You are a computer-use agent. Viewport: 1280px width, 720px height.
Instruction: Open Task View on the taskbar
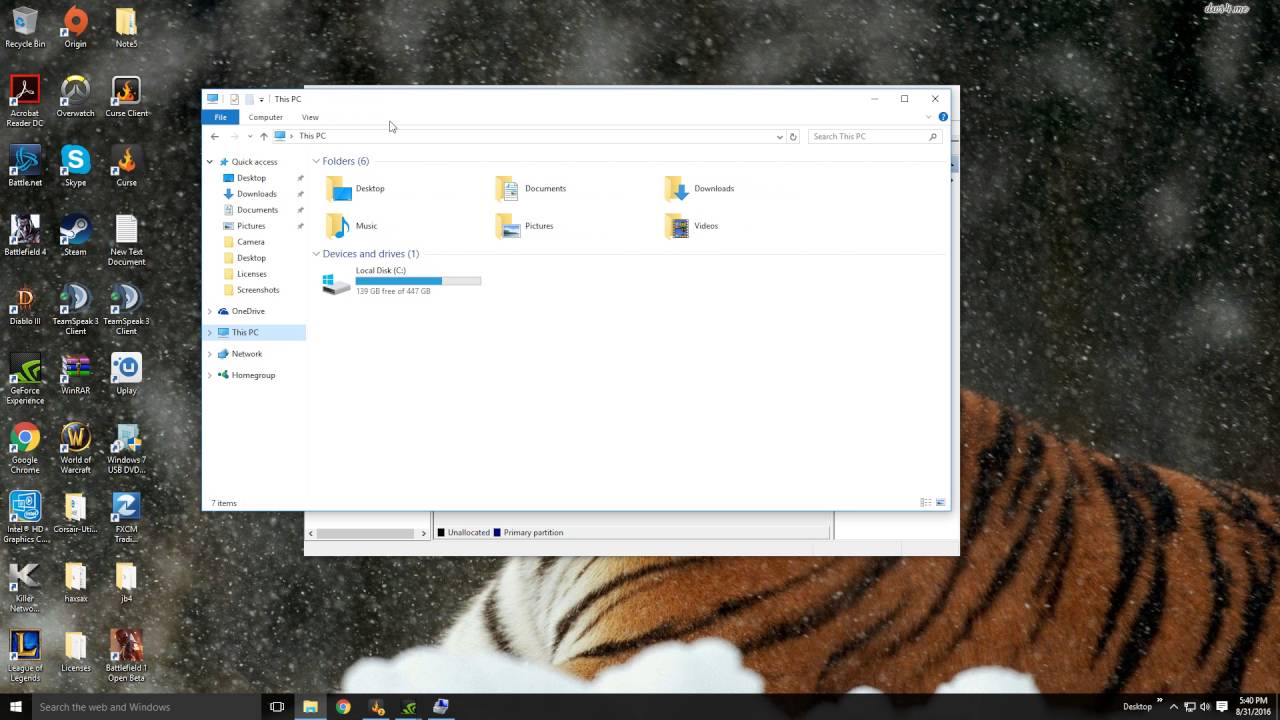[x=277, y=706]
